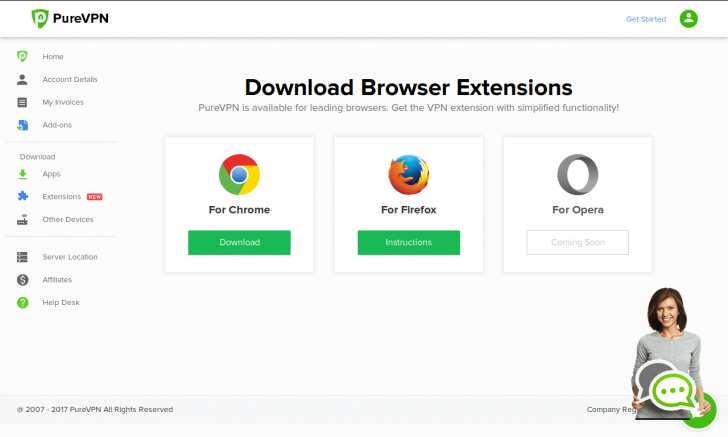
Task: Select Apps under Download
Action: 52,174
